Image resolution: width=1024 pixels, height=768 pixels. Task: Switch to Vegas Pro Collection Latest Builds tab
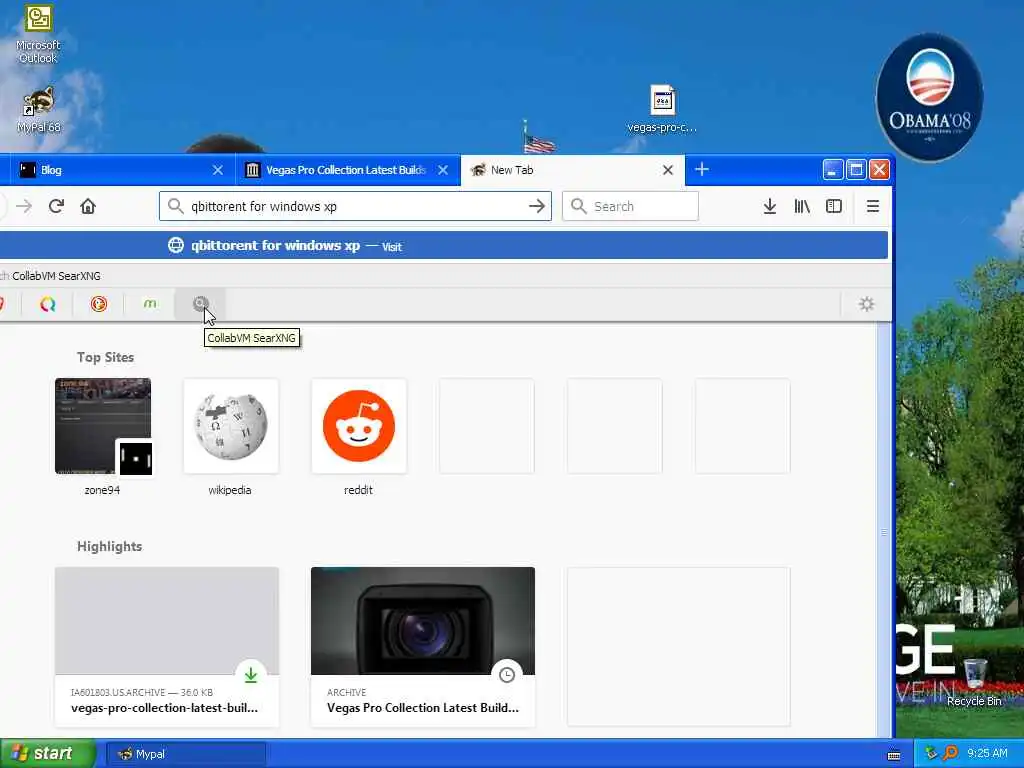[x=347, y=170]
